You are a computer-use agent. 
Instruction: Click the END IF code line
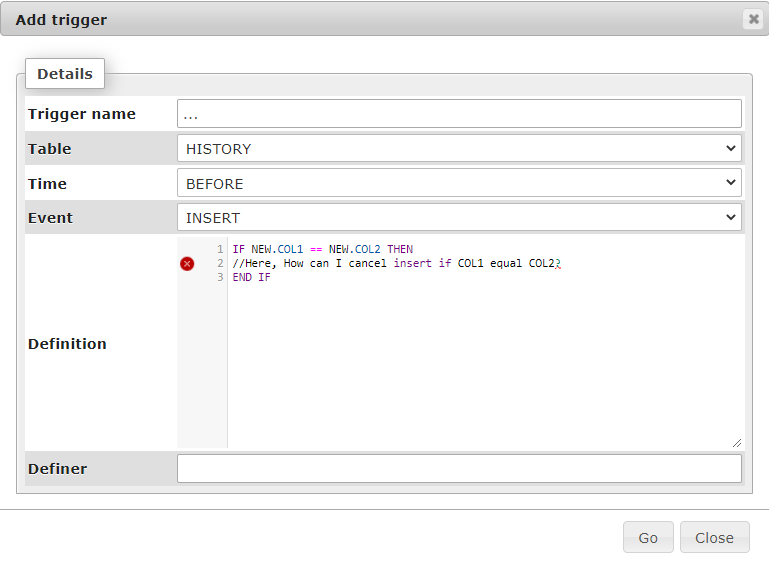pos(251,277)
